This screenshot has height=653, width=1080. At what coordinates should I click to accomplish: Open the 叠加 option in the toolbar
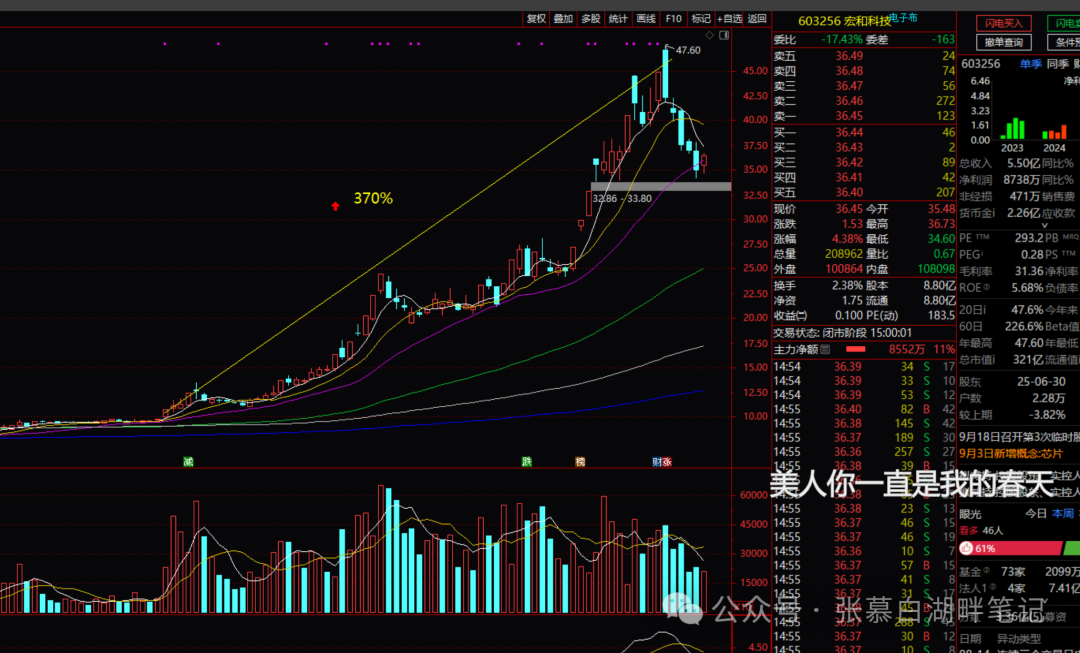coord(563,19)
